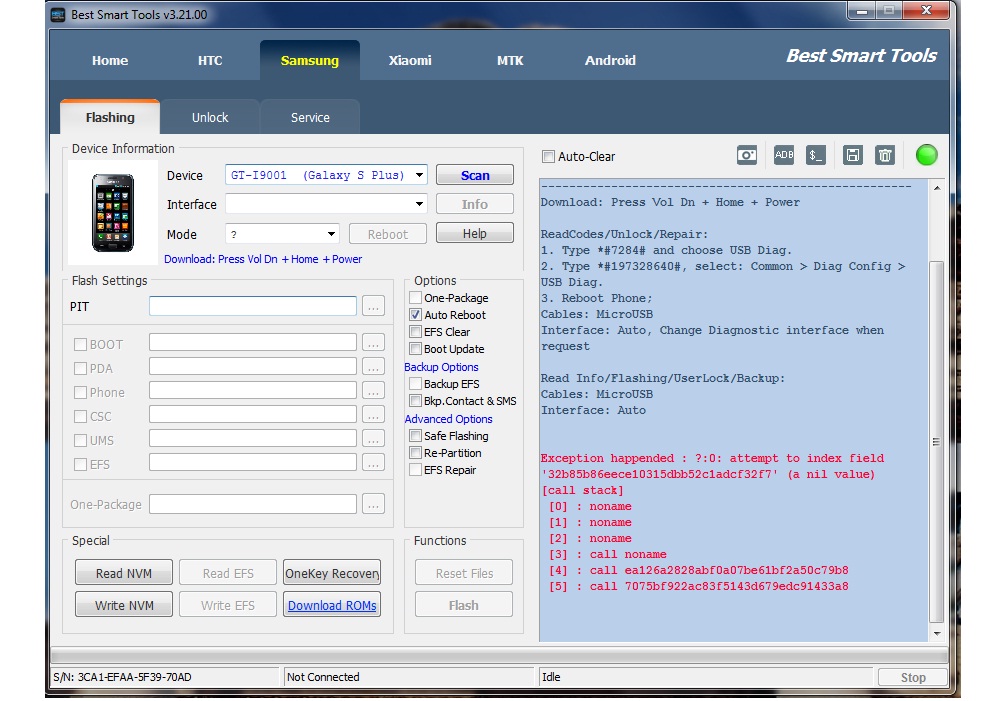Viewport: 1008px width, 701px height.
Task: Click the log scrollbar down arrow
Action: click(937, 633)
